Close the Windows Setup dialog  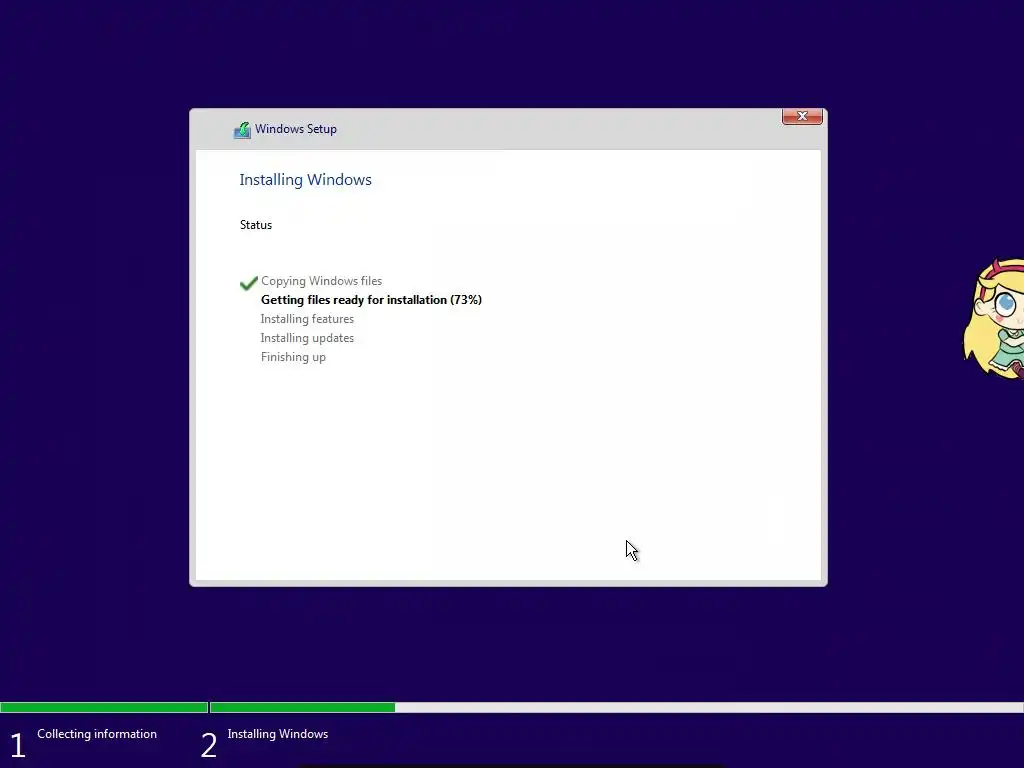point(802,116)
